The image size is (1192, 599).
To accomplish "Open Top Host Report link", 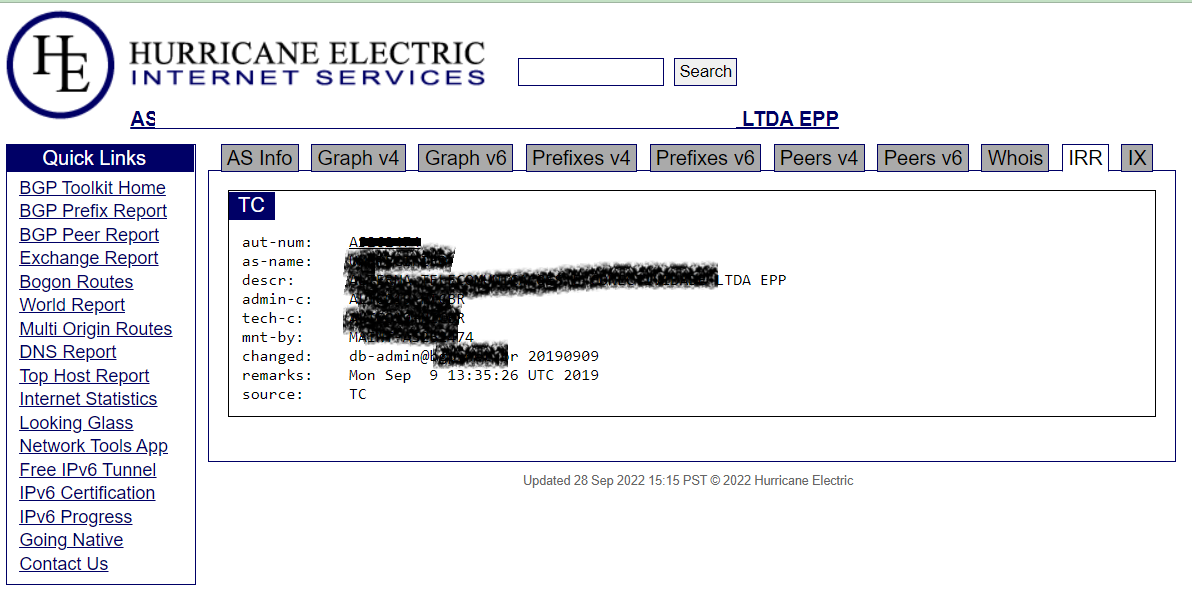I will pyautogui.click(x=84, y=376).
